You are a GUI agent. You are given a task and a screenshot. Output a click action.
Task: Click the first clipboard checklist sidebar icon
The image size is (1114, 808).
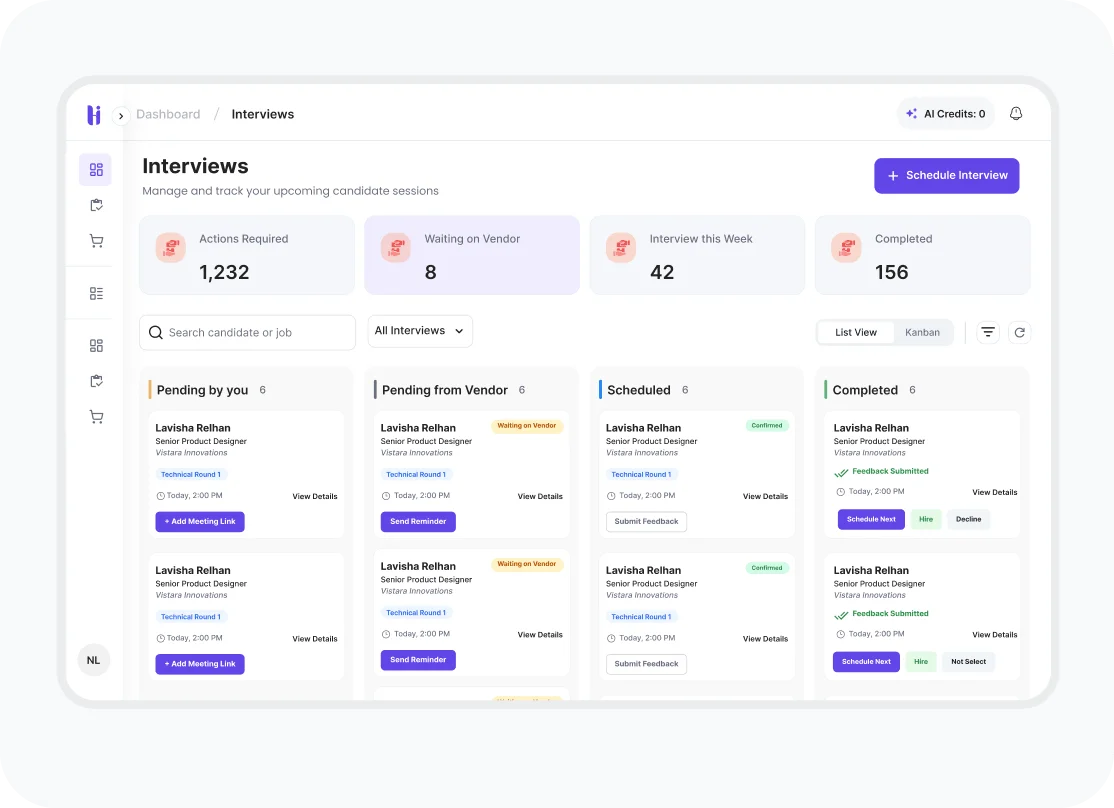[x=96, y=205]
